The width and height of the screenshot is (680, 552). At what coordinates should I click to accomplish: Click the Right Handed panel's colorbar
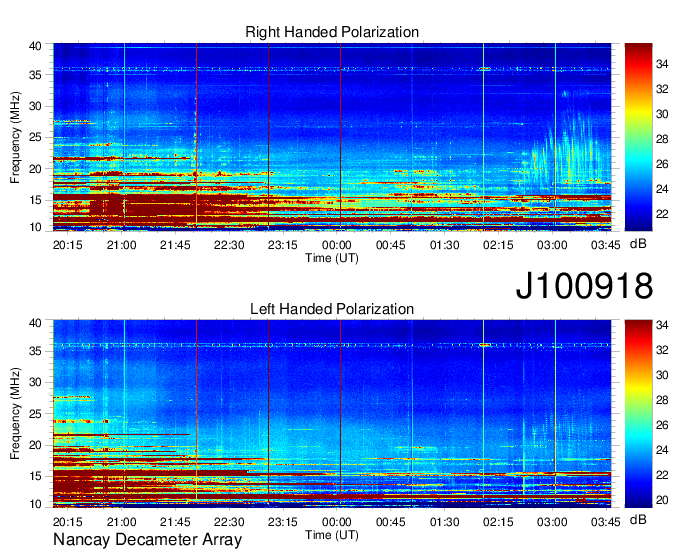click(638, 137)
